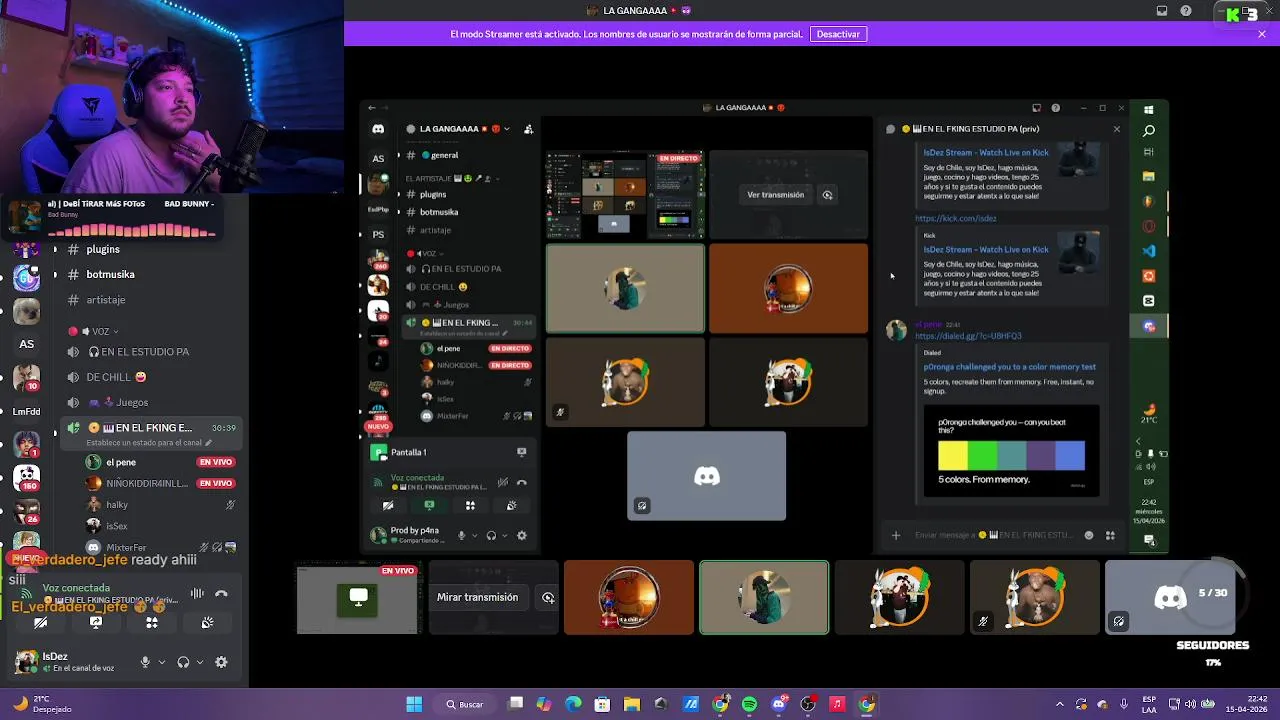Open Windows Start button on taskbar
Viewport: 1280px width, 720px height.
tap(414, 704)
